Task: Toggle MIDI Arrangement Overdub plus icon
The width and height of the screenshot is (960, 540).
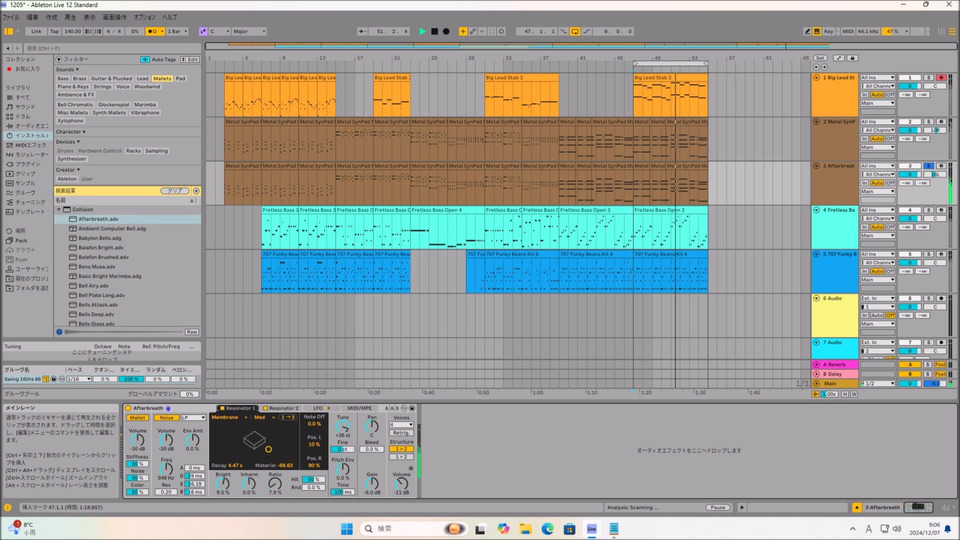Action: [463, 31]
